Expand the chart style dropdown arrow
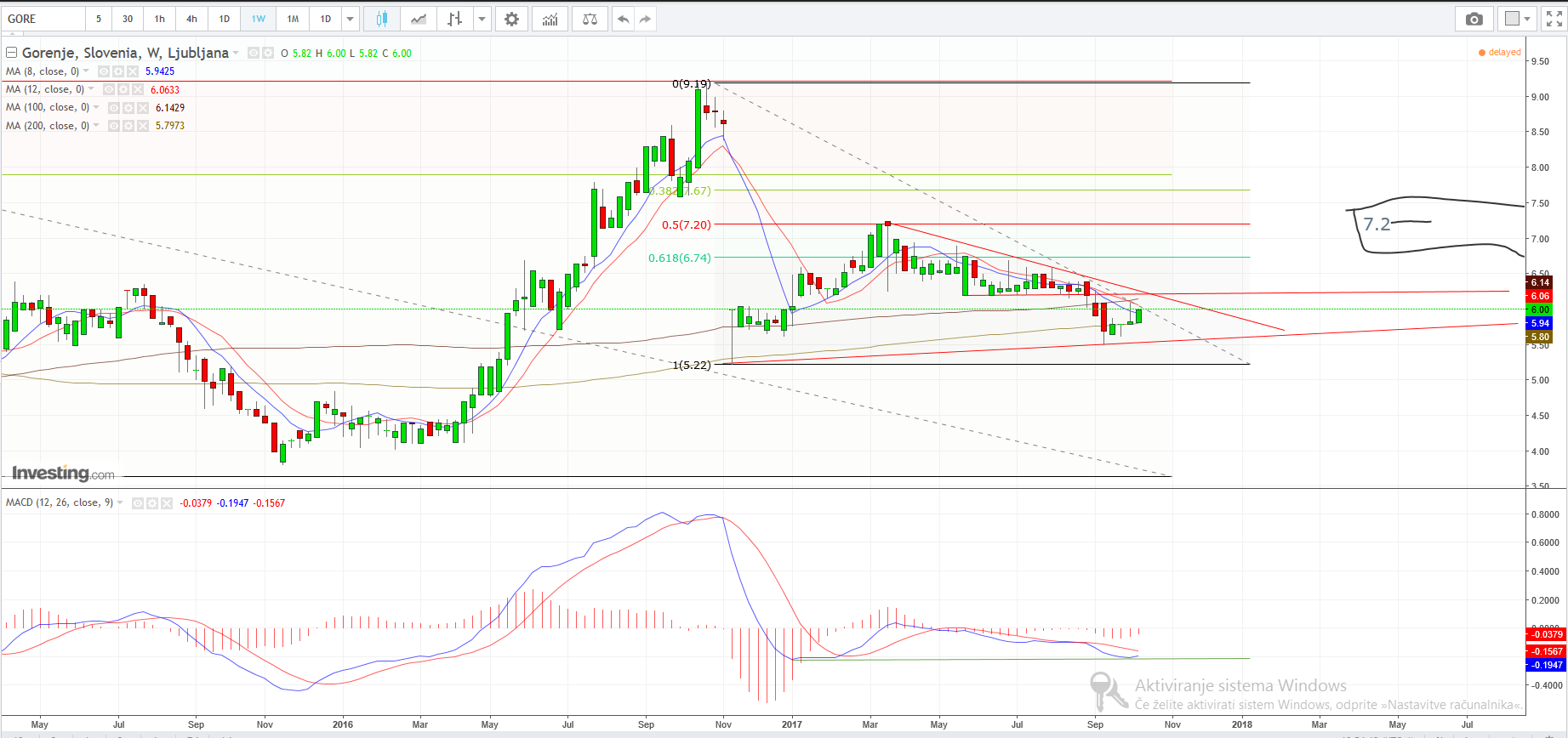 click(482, 19)
